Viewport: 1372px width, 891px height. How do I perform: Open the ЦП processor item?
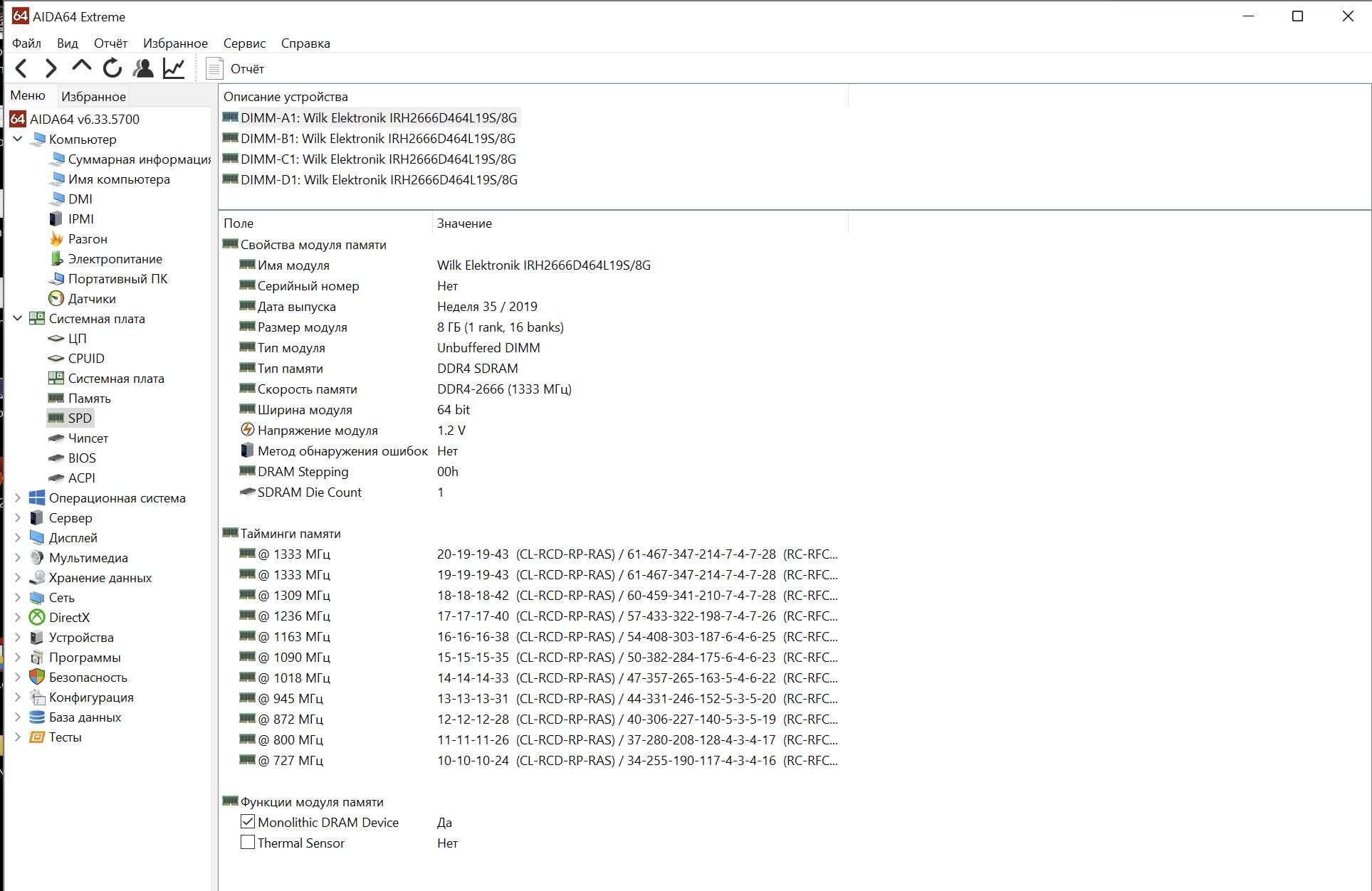tap(68, 338)
